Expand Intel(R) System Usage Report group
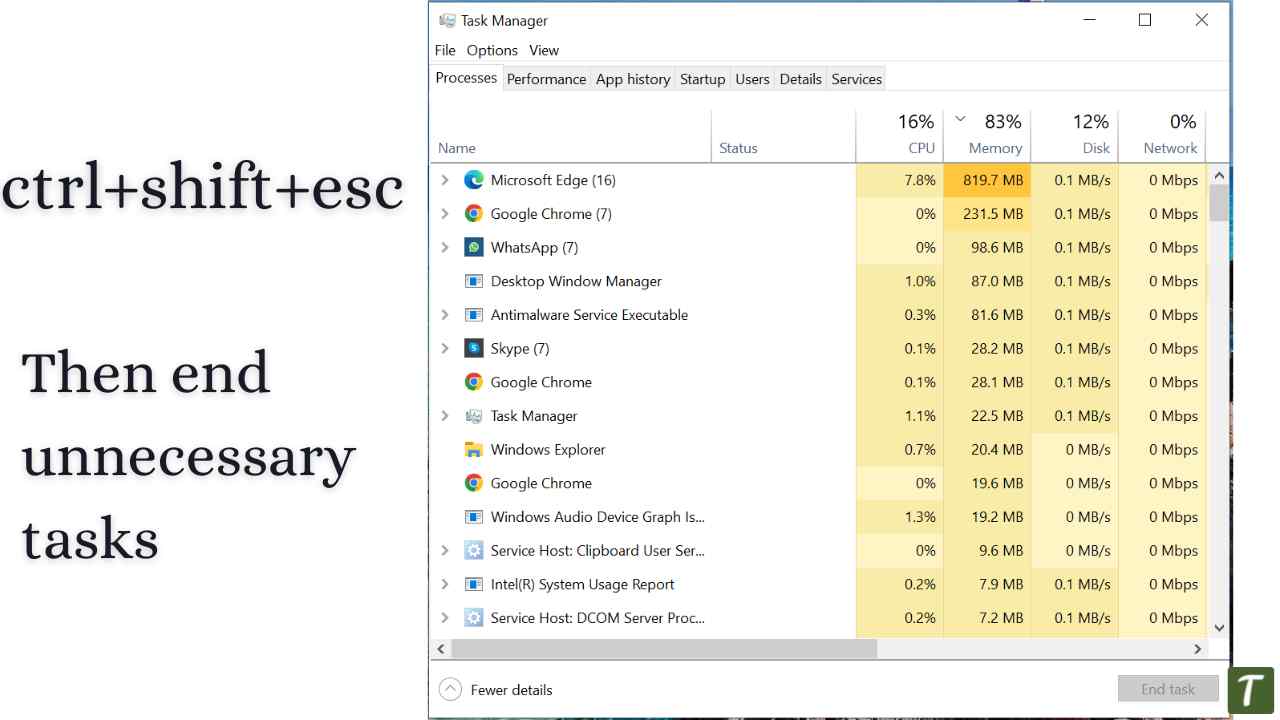The image size is (1280, 720). 445,584
